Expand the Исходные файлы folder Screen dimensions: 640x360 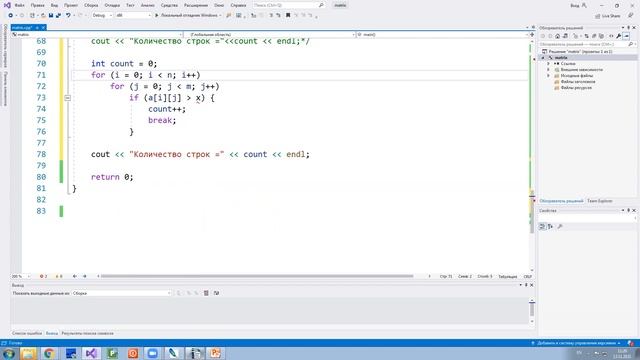pyautogui.click(x=549, y=76)
